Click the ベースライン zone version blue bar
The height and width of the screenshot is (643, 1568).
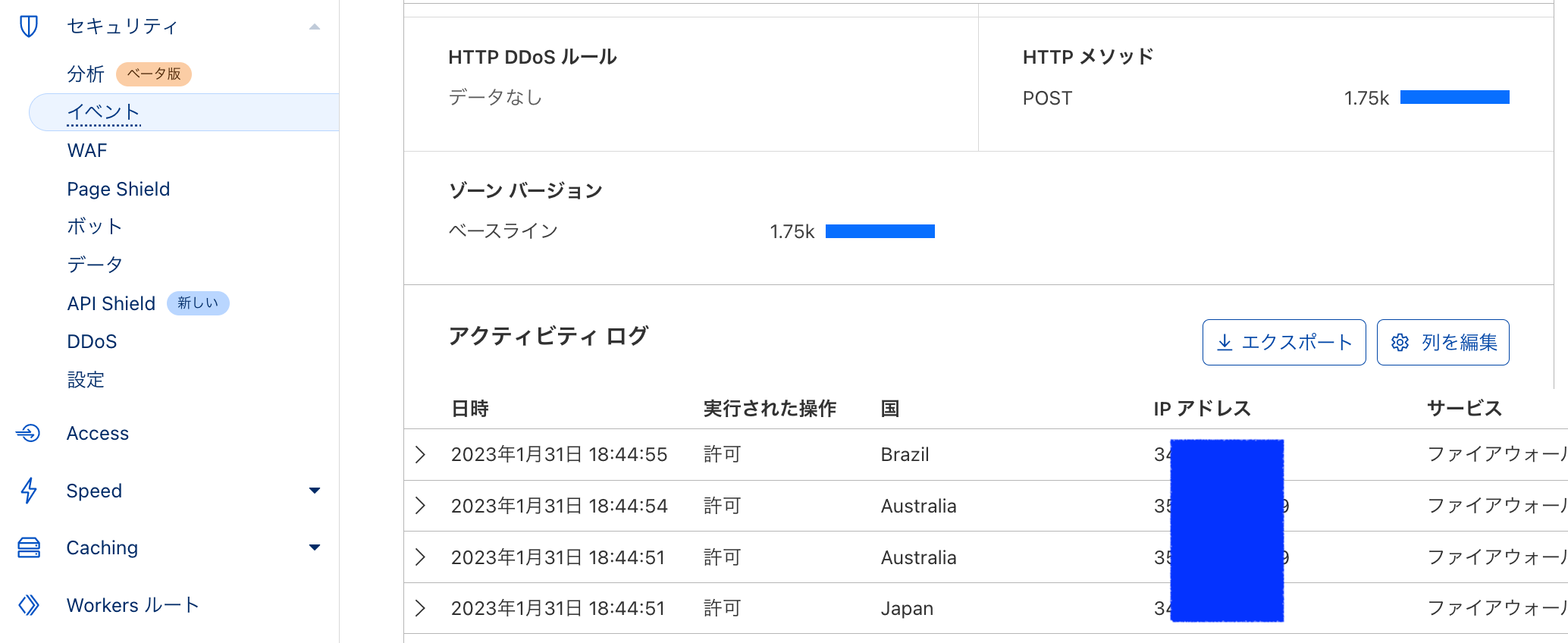(880, 231)
